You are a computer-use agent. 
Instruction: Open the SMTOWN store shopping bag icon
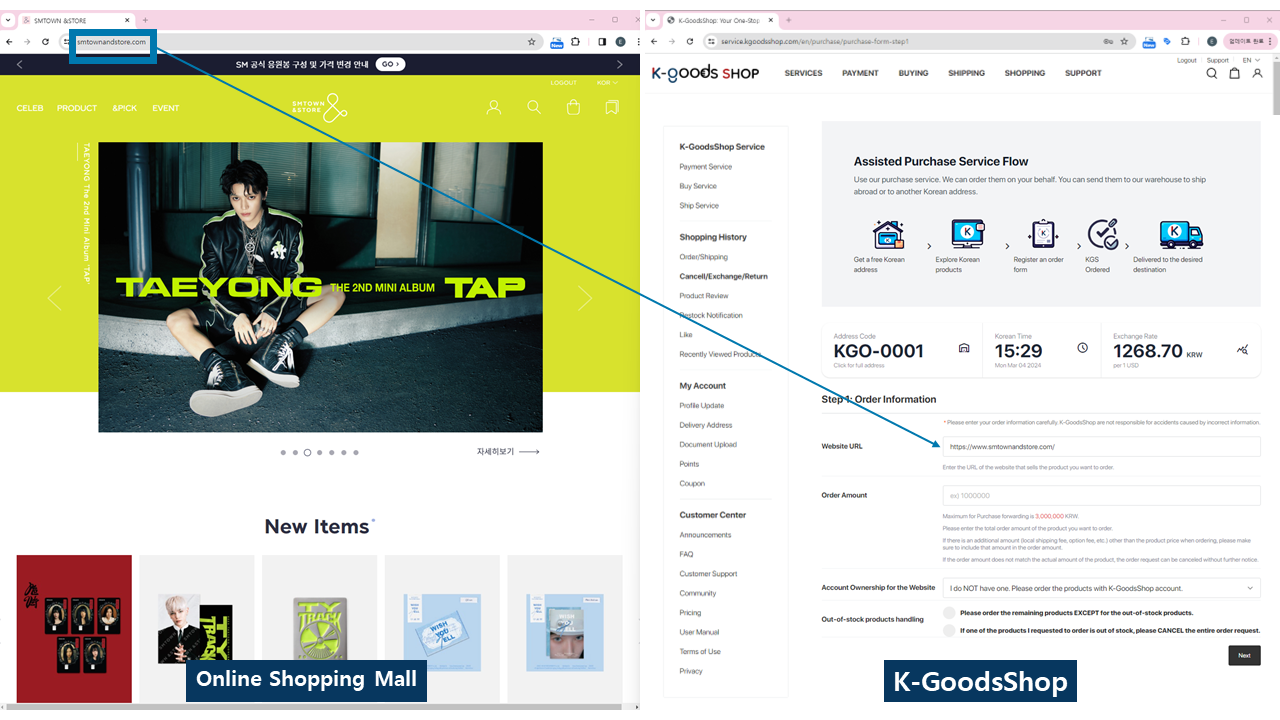573,107
